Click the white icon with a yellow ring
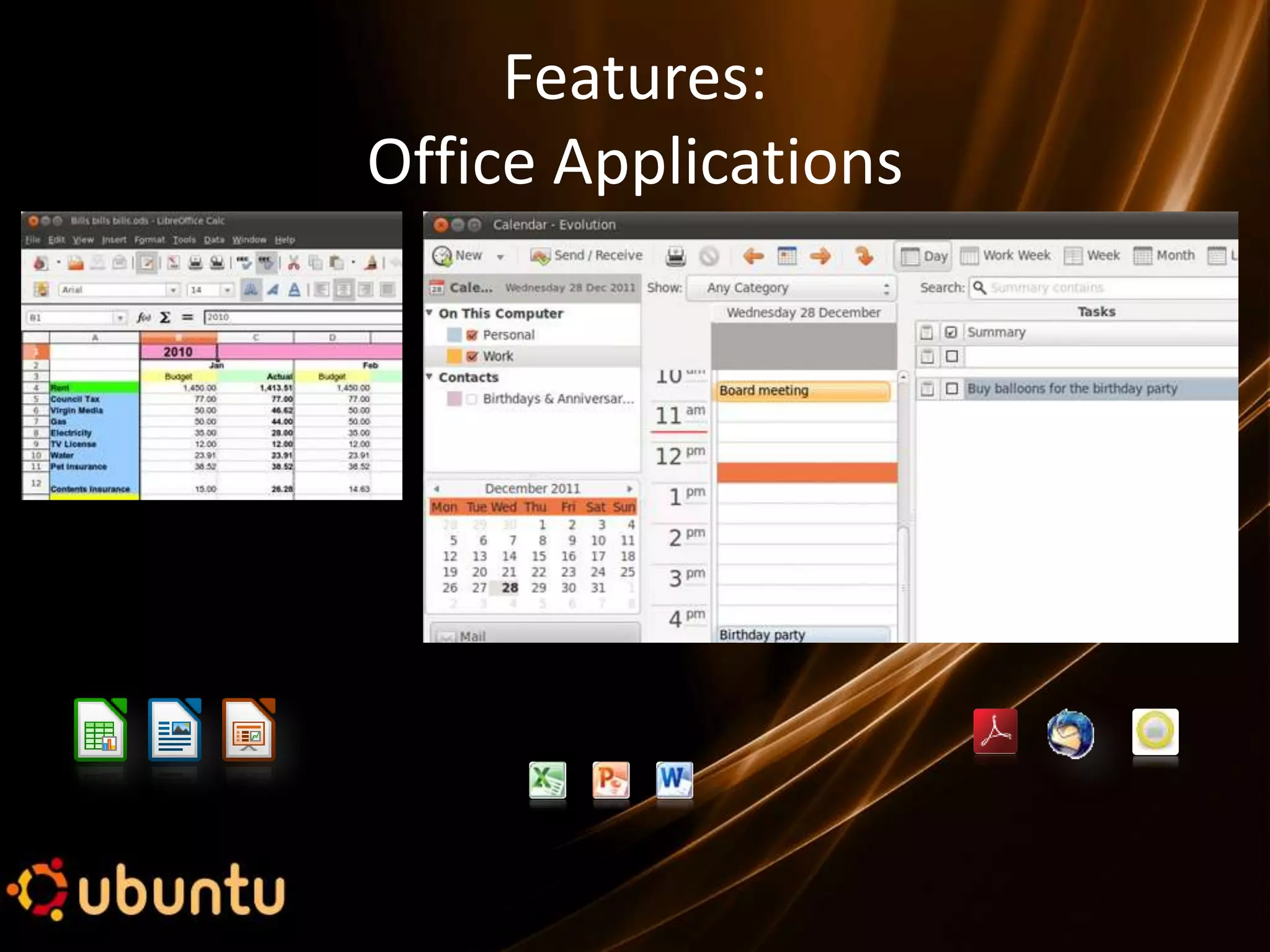Screen dimensions: 1270x952 (1155, 731)
